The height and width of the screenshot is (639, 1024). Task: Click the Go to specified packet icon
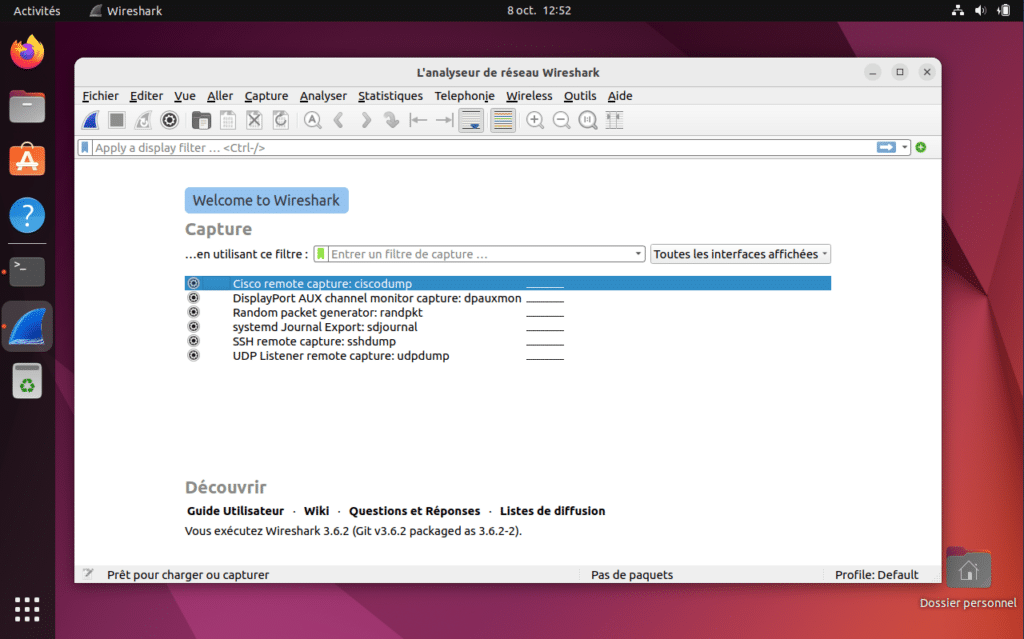[391, 120]
